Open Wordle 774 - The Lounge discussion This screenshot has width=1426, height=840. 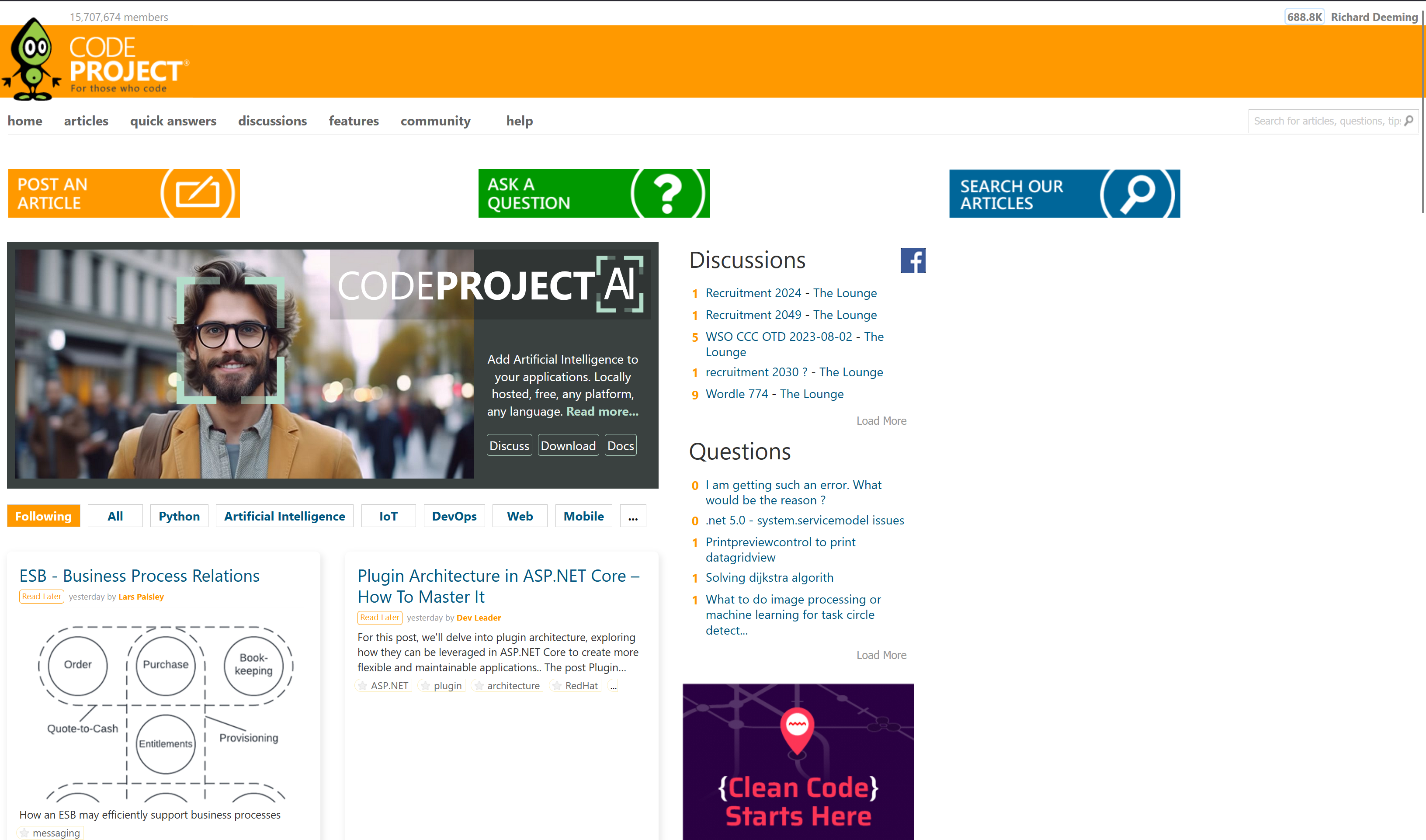[774, 394]
